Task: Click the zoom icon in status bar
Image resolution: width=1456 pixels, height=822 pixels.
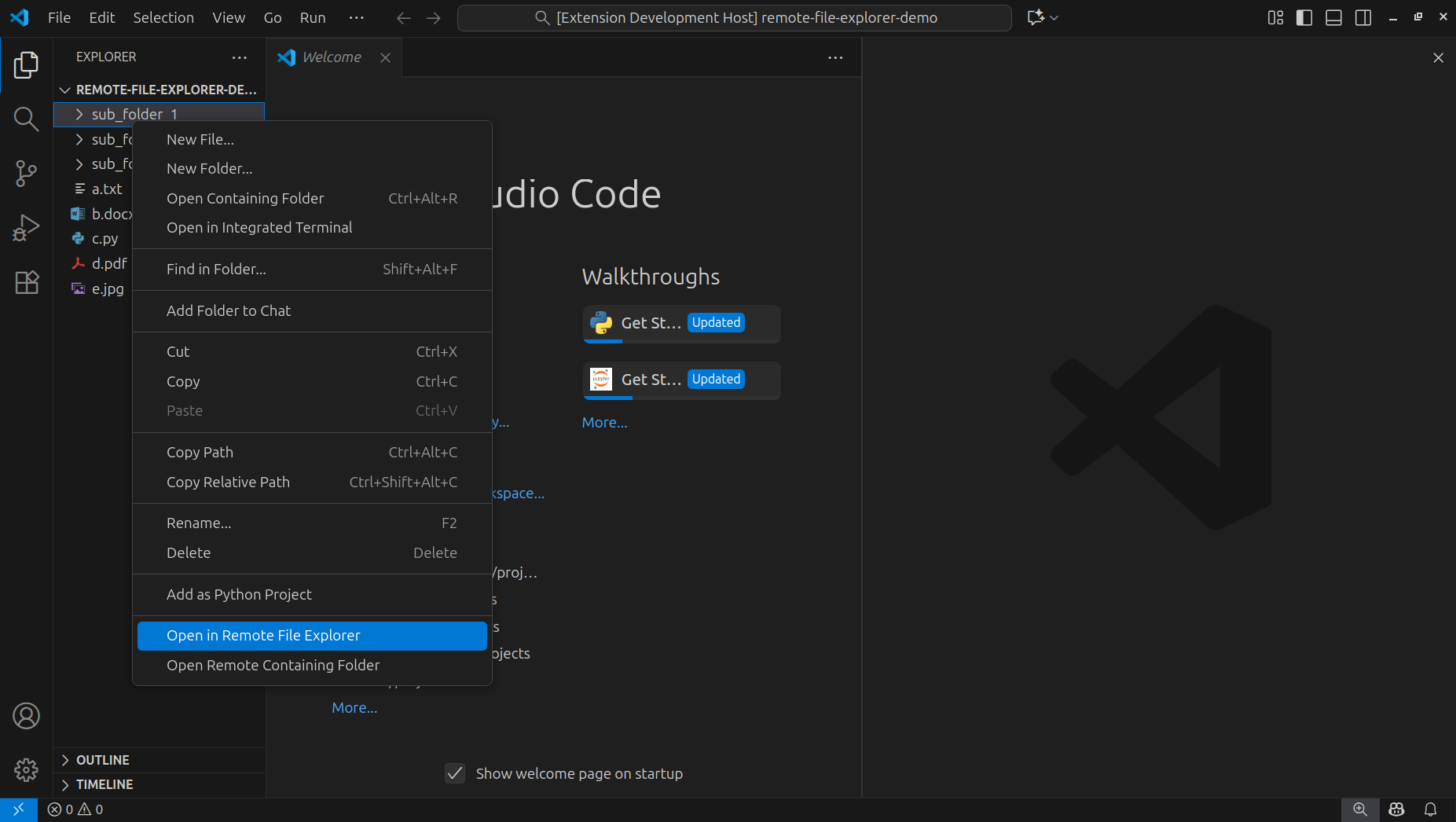Action: 1360,809
